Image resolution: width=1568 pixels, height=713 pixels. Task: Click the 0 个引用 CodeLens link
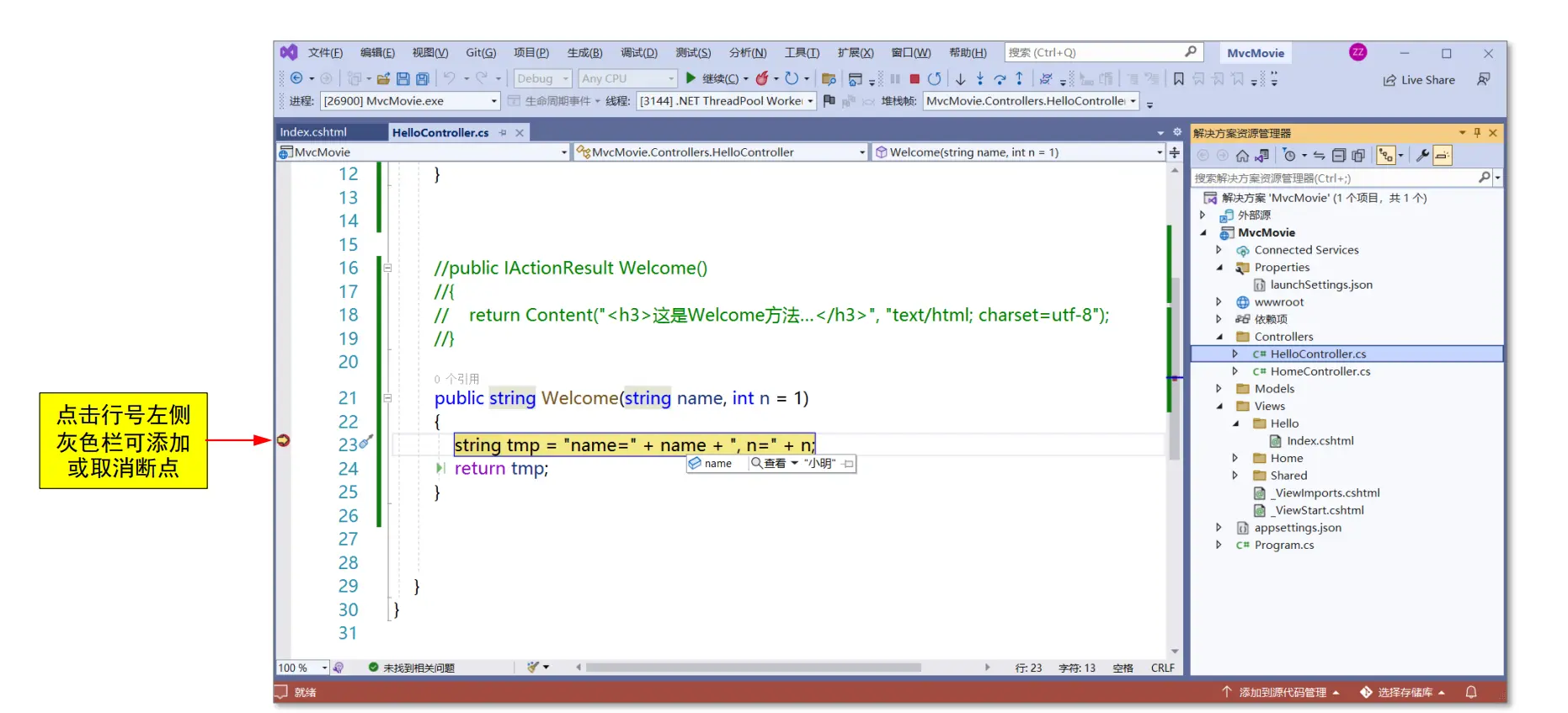tap(456, 379)
